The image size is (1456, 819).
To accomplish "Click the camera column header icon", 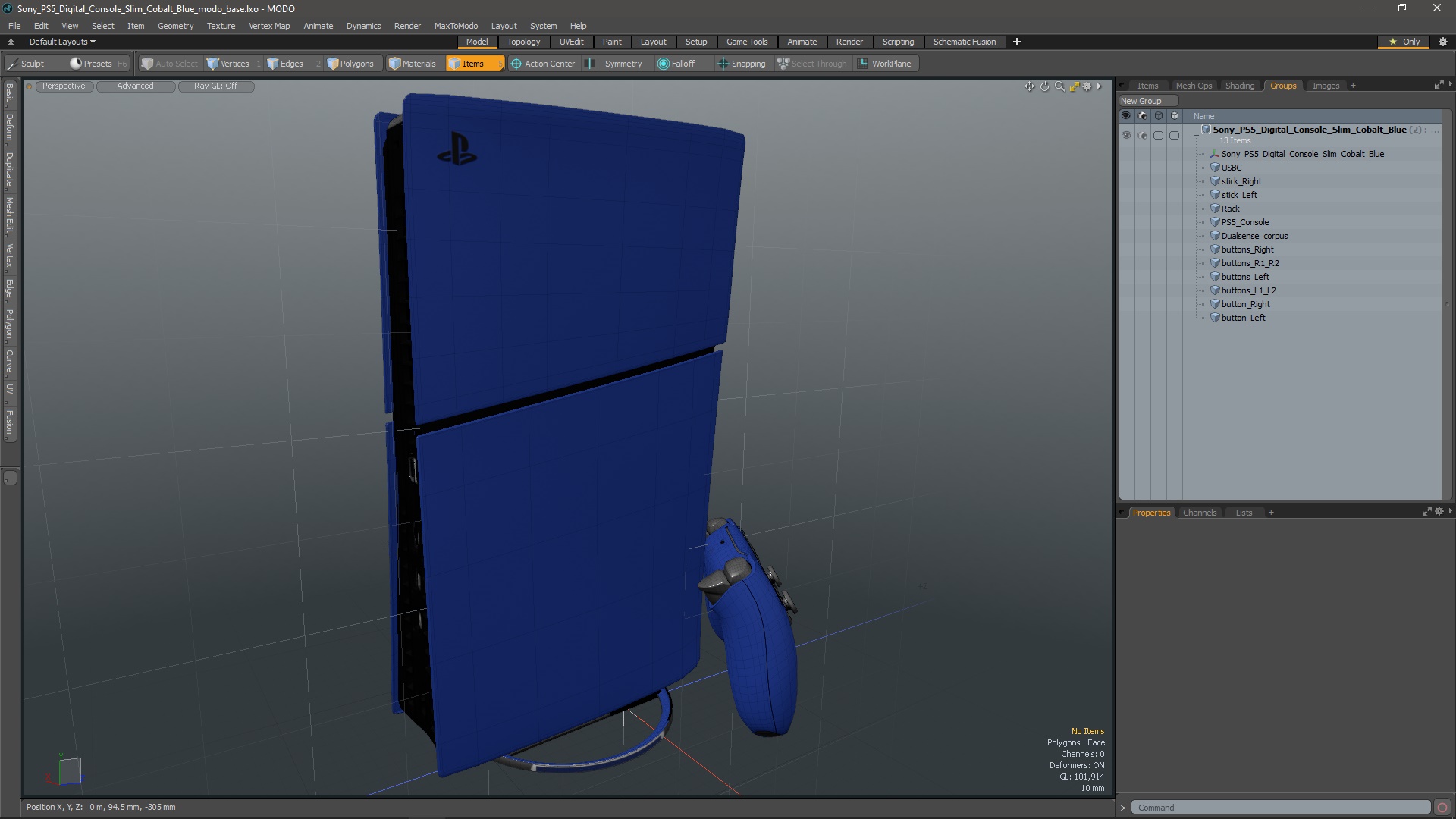I will click(x=1143, y=116).
